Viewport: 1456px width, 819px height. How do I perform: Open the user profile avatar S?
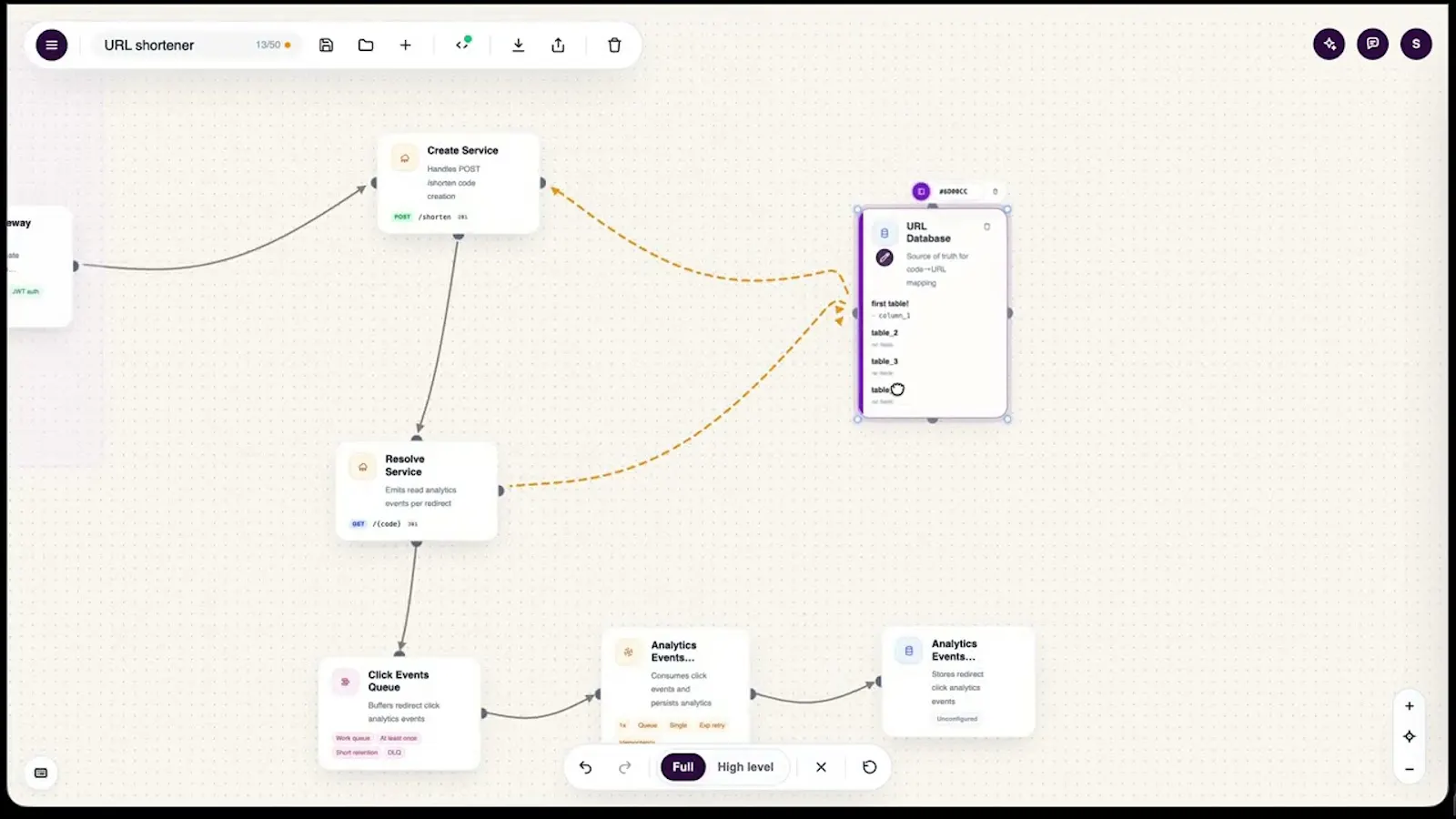coord(1416,44)
